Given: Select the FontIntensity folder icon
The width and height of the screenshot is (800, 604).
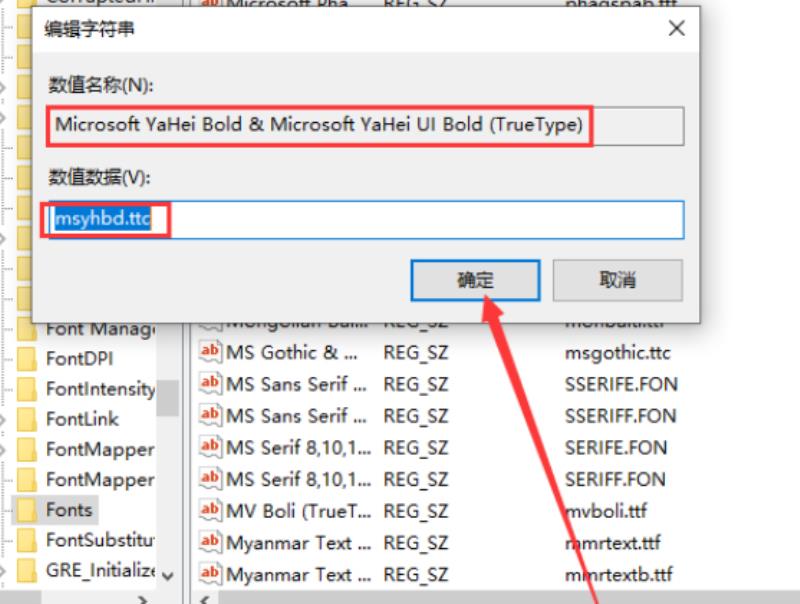Looking at the screenshot, I should tap(27, 389).
